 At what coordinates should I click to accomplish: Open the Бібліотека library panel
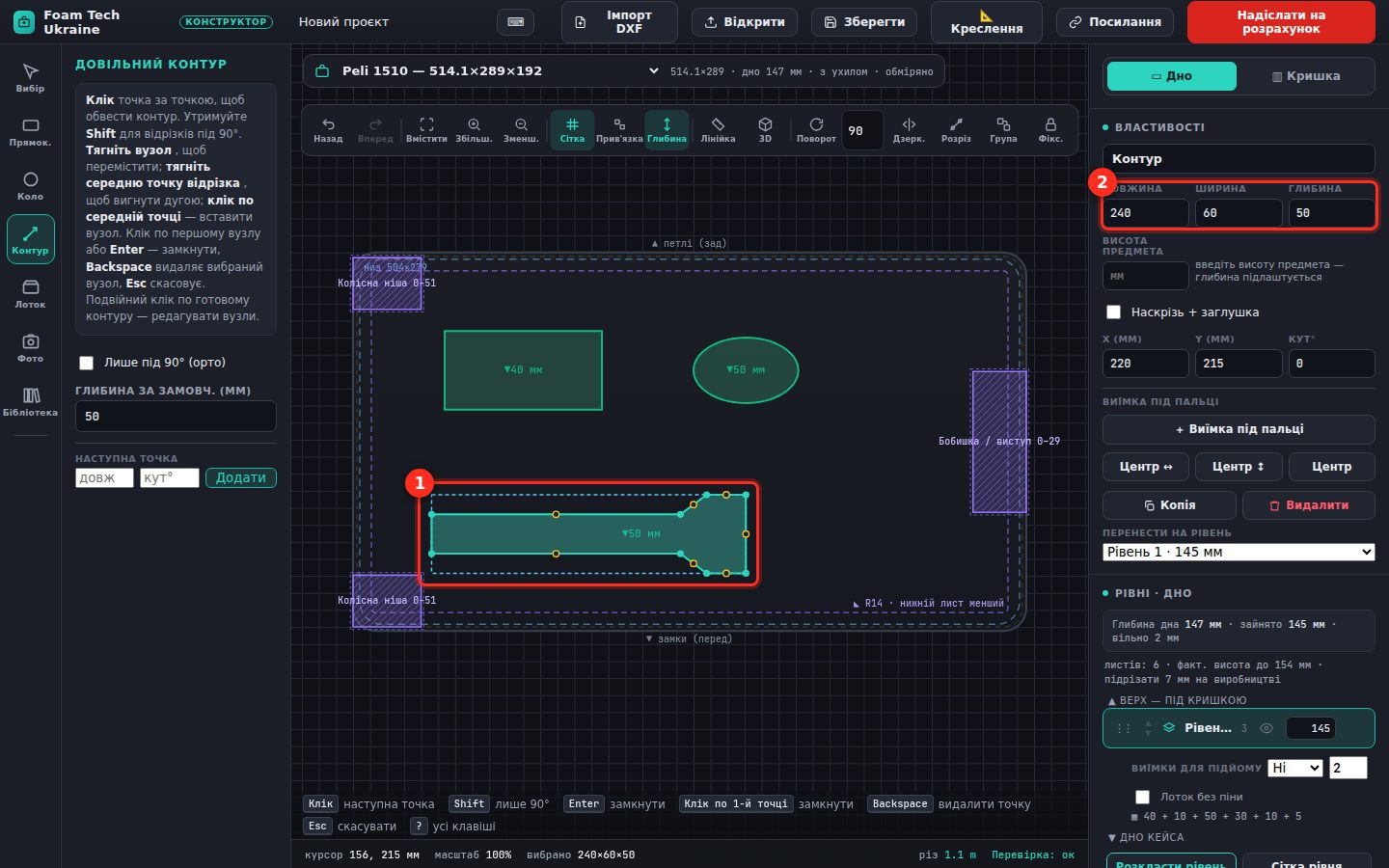(x=30, y=401)
